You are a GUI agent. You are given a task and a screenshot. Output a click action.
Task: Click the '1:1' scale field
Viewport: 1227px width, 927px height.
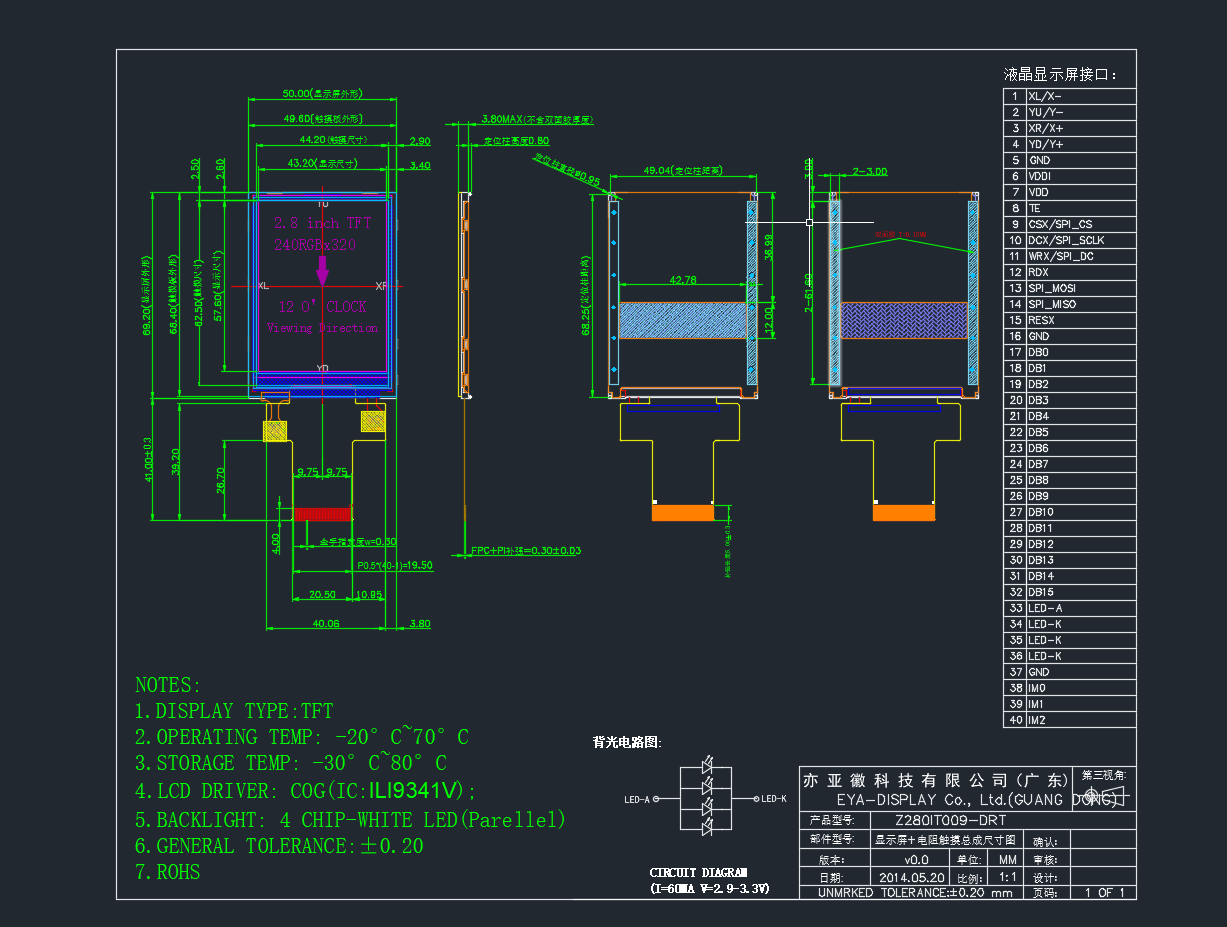[1007, 876]
